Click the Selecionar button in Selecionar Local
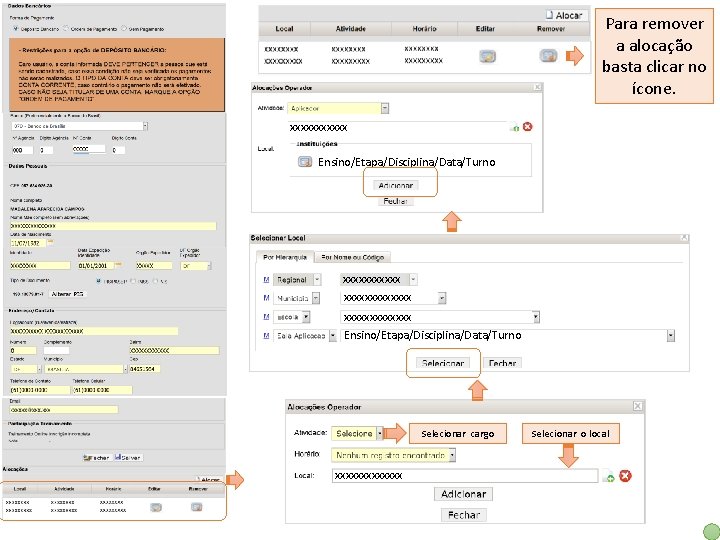The width and height of the screenshot is (720, 540). pos(443,363)
